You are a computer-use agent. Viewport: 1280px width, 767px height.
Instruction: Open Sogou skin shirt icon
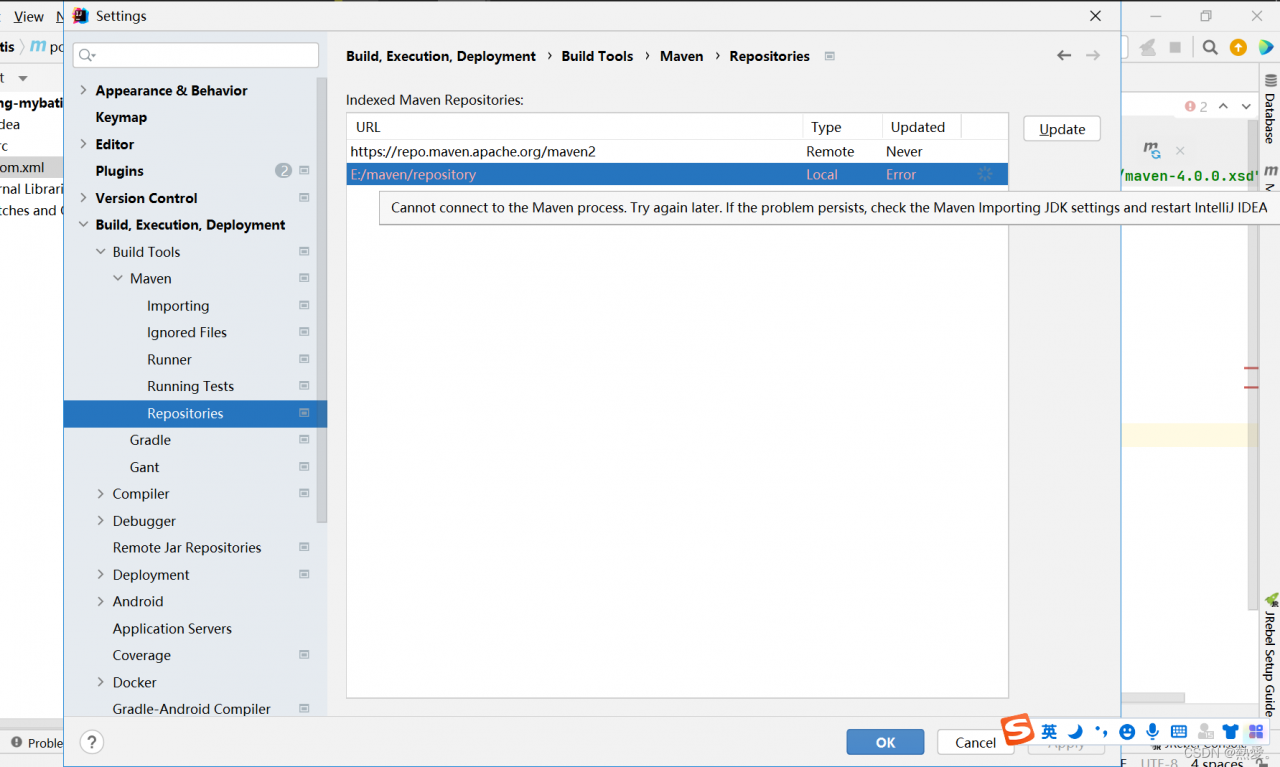point(1231,732)
